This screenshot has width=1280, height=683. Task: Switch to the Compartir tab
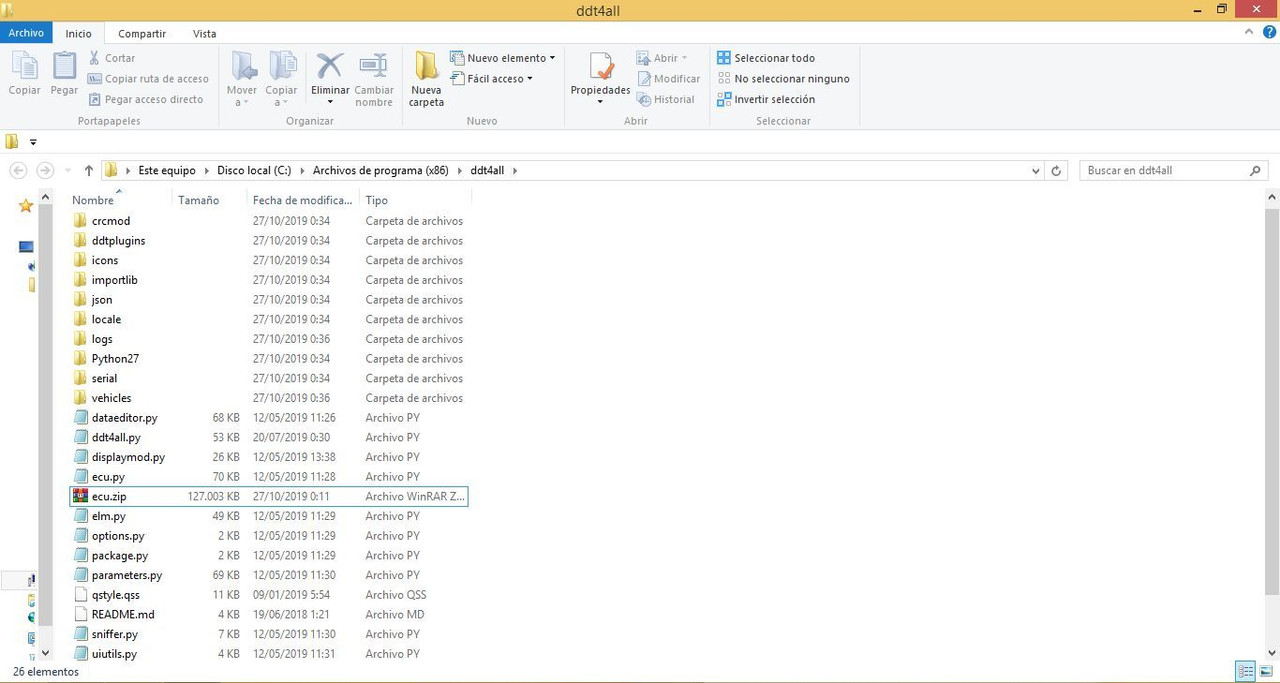[142, 33]
